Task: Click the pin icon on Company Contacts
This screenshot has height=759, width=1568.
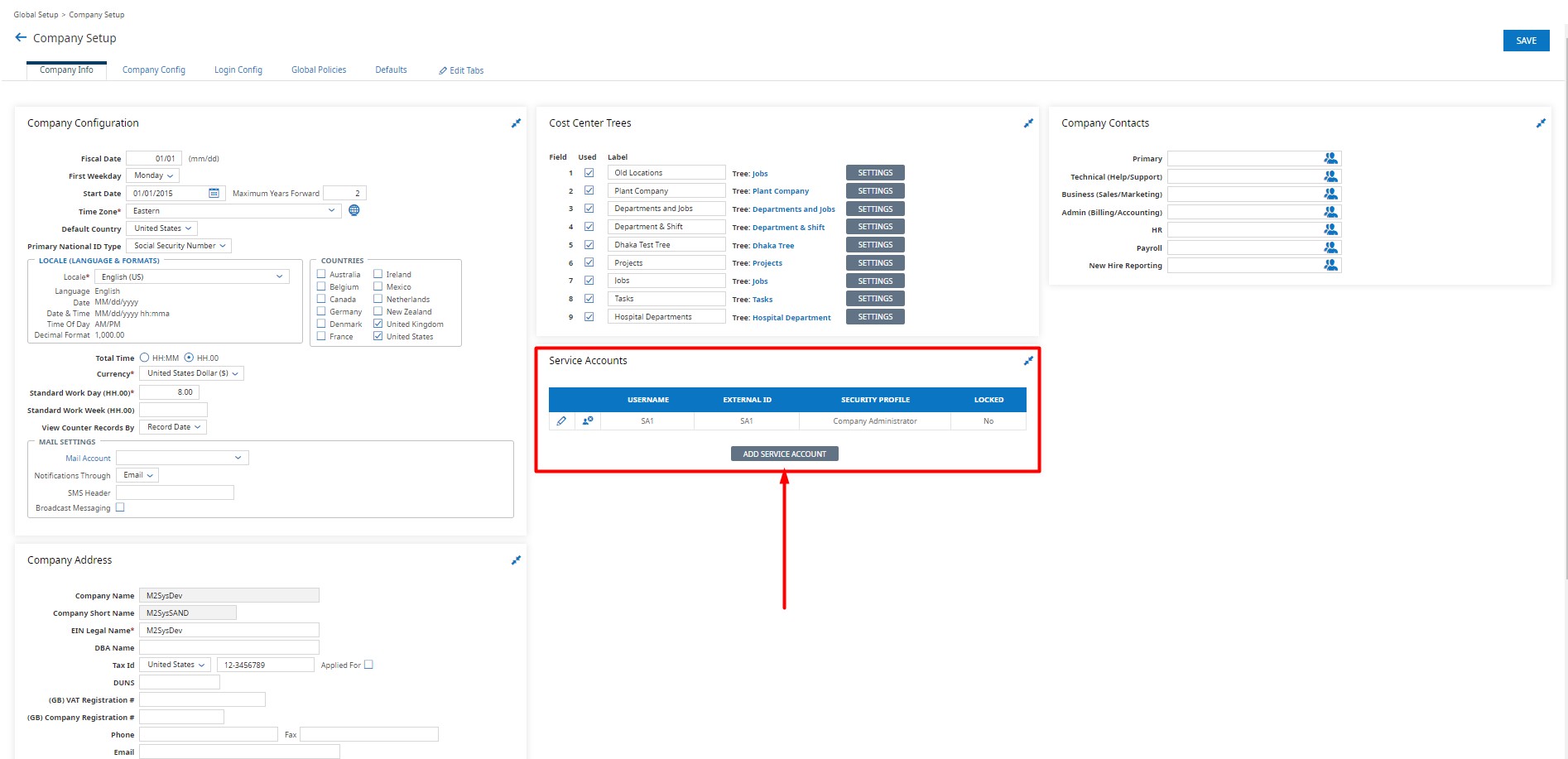Action: pos(1541,123)
